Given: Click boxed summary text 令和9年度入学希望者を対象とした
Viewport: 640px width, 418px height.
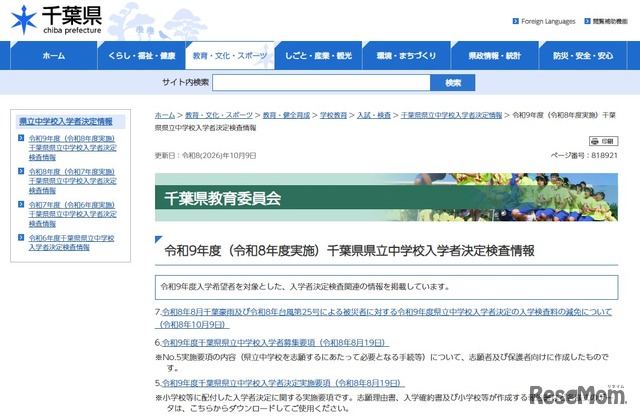Looking at the screenshot, I should [x=304, y=287].
